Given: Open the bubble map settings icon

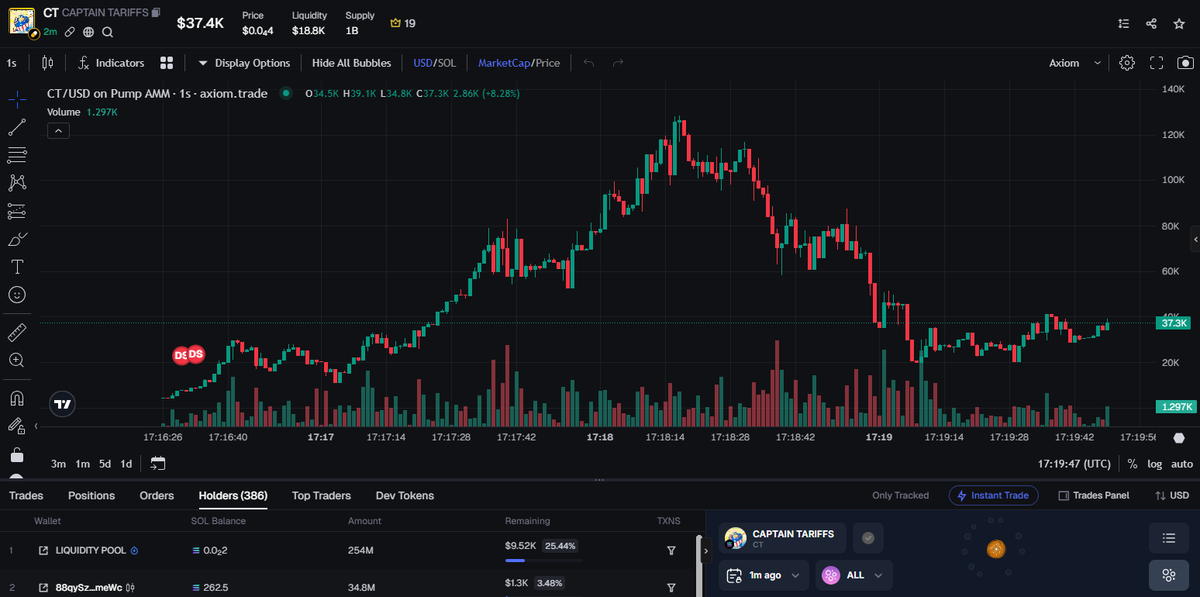Looking at the screenshot, I should tap(1168, 575).
